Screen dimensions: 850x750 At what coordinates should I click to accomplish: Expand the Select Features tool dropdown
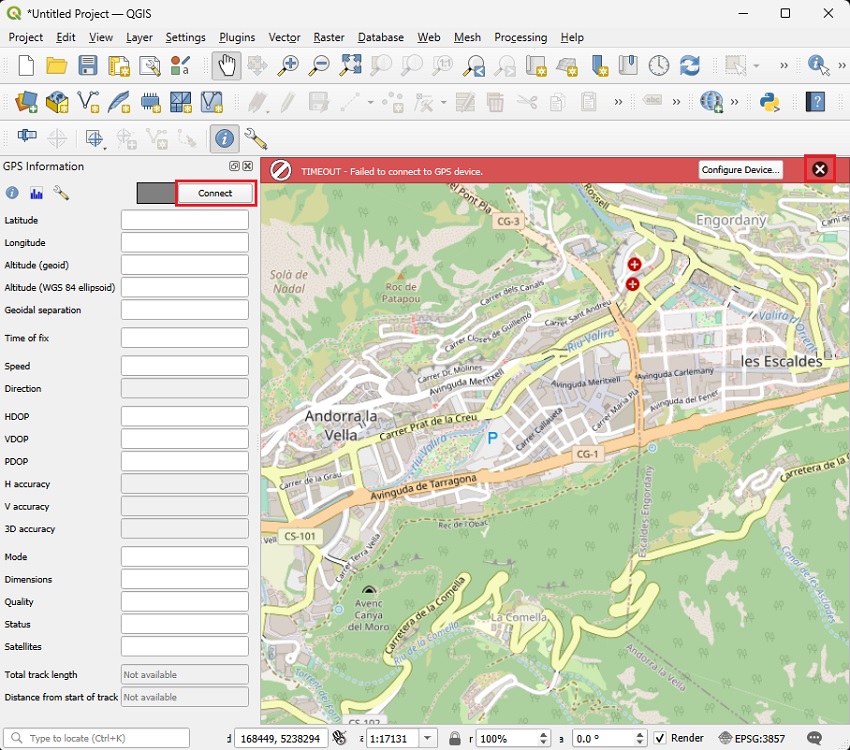click(x=757, y=66)
